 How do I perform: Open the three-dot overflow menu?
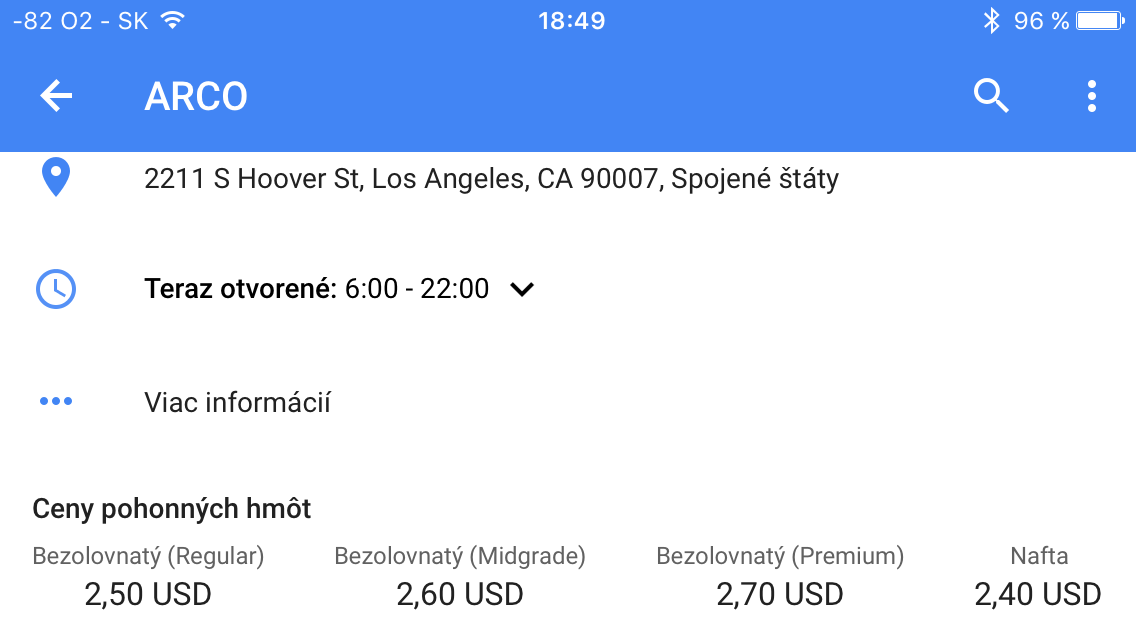1091,96
